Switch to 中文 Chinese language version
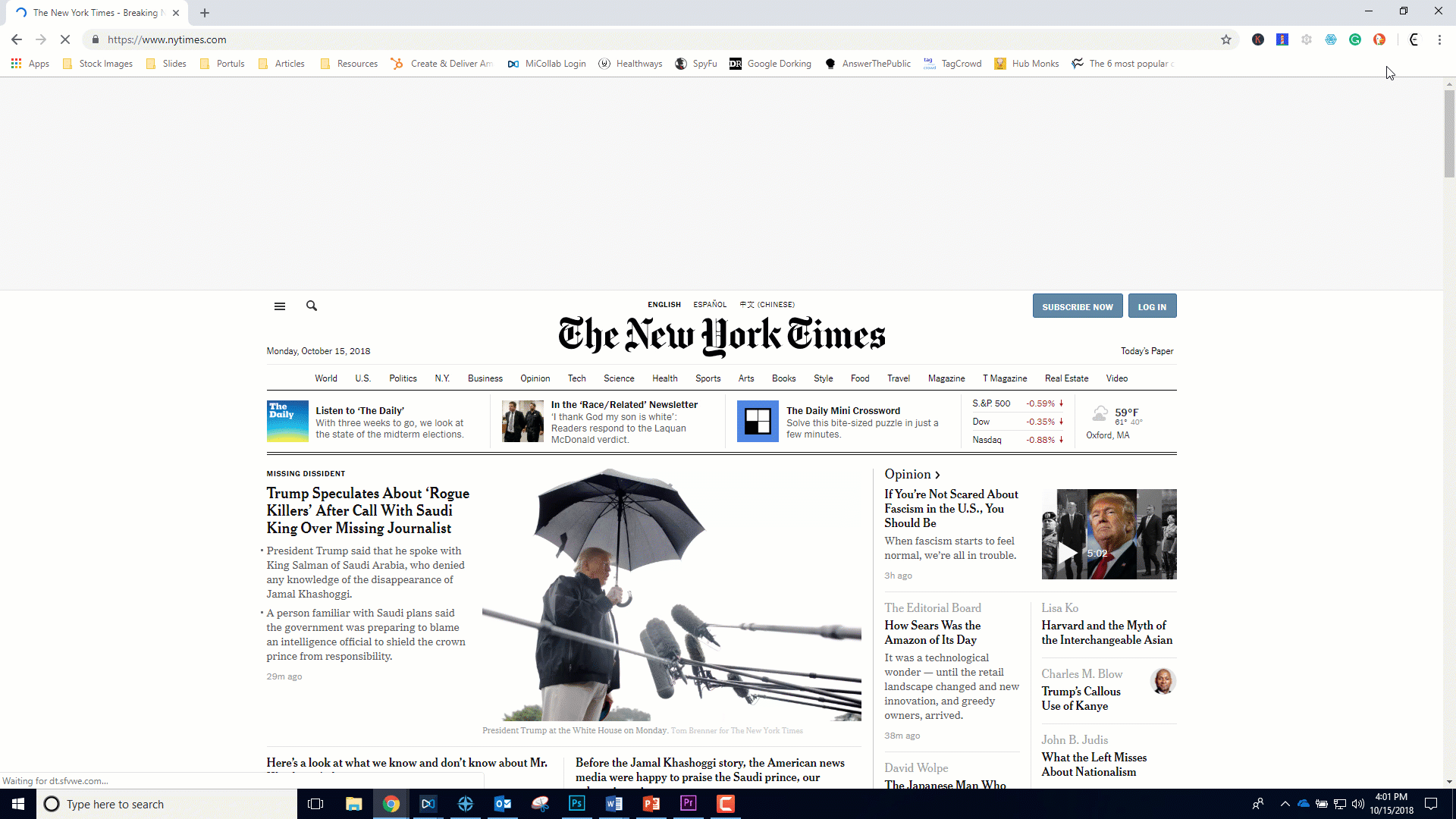Image resolution: width=1456 pixels, height=819 pixels. [767, 304]
